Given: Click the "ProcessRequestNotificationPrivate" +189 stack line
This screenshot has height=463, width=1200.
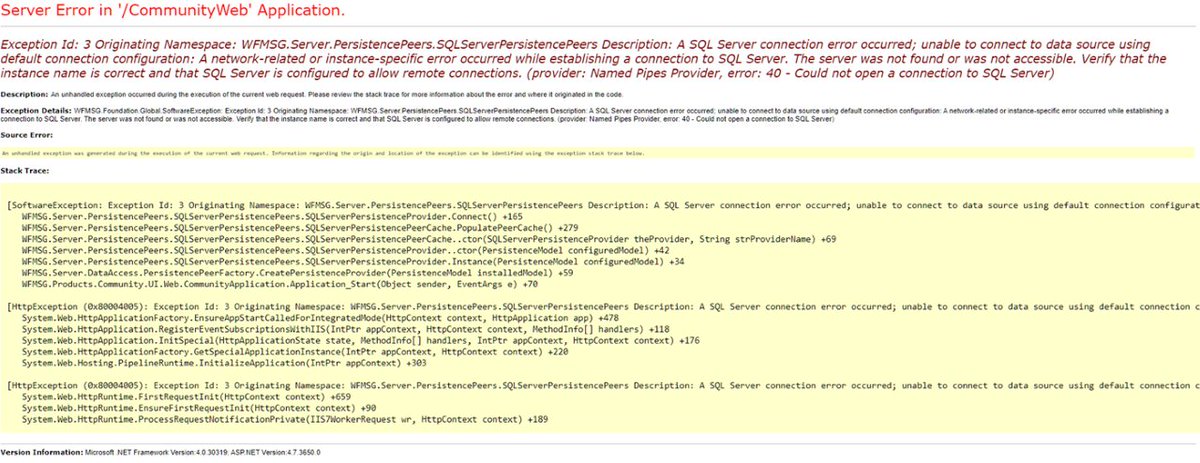Looking at the screenshot, I should [285, 420].
